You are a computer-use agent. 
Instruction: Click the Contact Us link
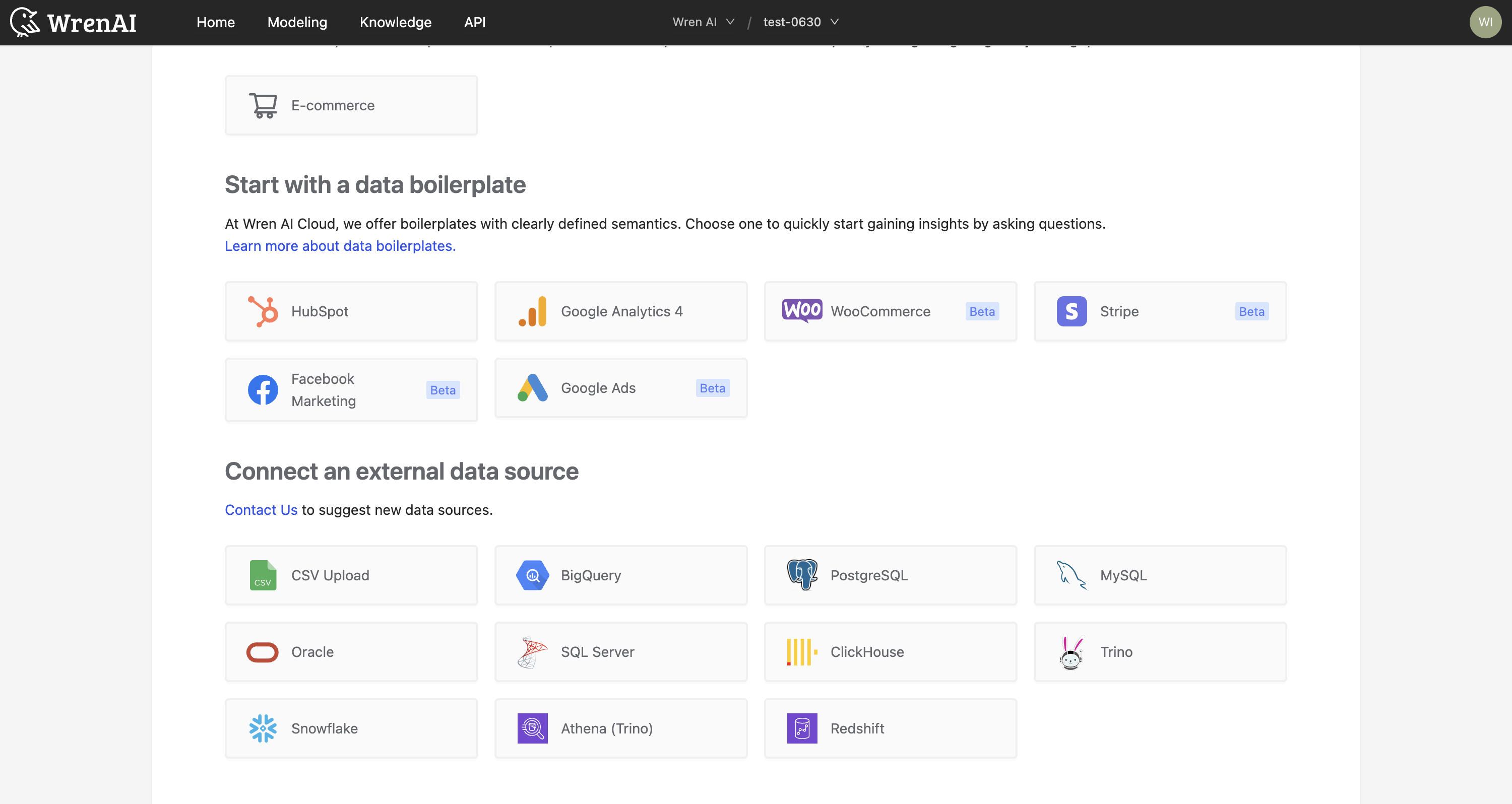click(x=261, y=510)
